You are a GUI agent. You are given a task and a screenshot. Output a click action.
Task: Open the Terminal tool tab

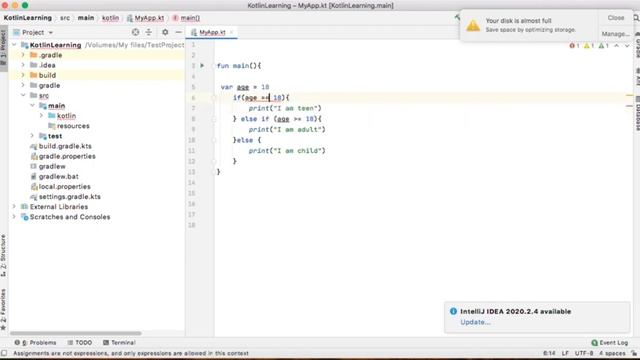click(x=119, y=342)
